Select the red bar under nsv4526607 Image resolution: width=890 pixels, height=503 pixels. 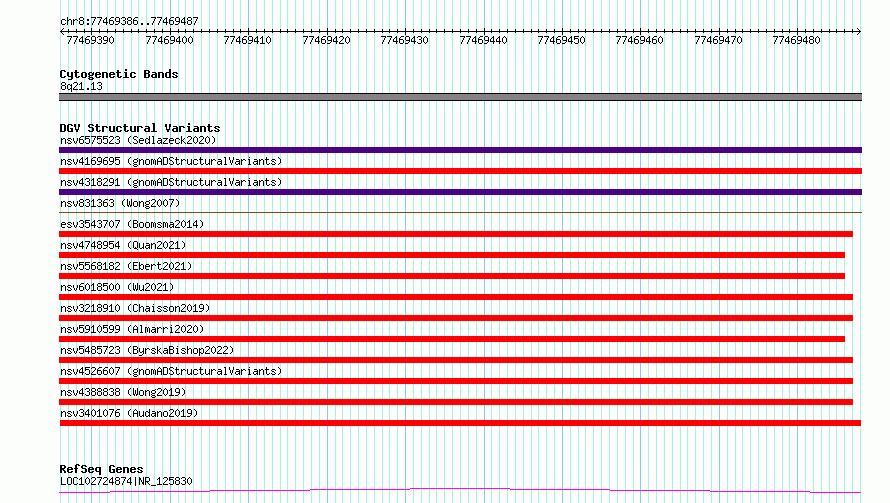(456, 381)
